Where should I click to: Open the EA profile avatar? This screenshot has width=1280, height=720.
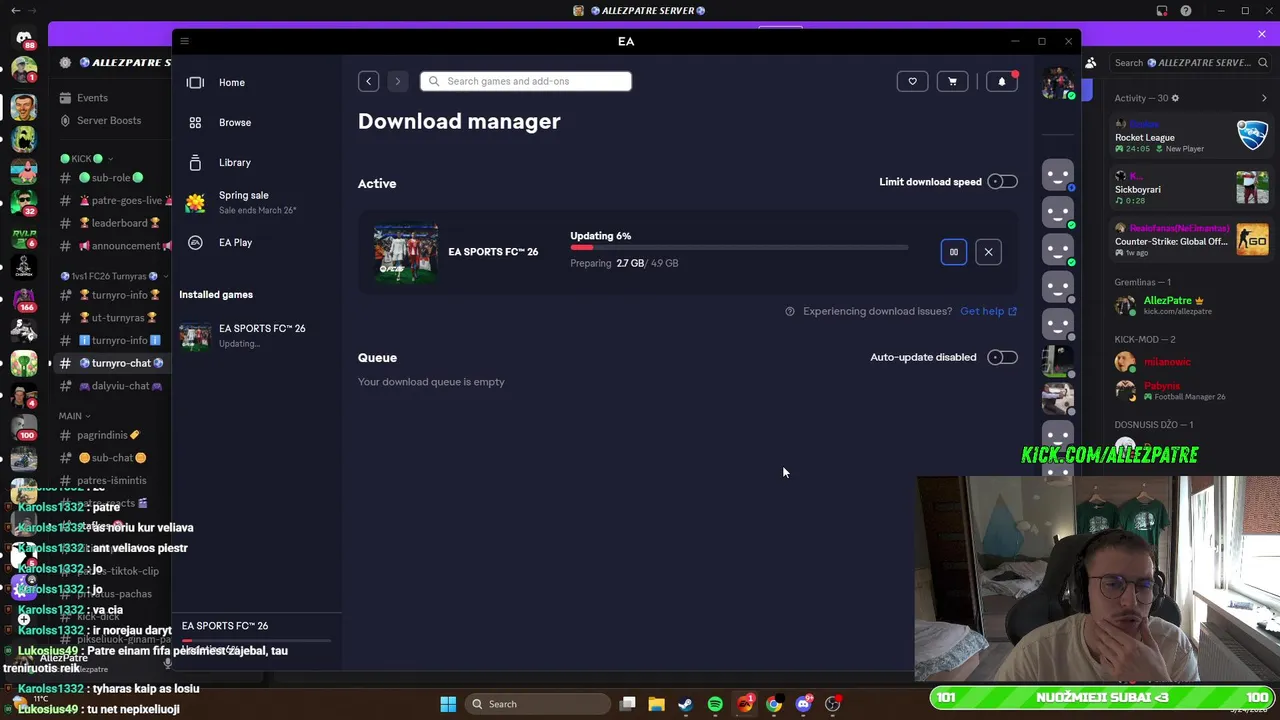click(1057, 83)
